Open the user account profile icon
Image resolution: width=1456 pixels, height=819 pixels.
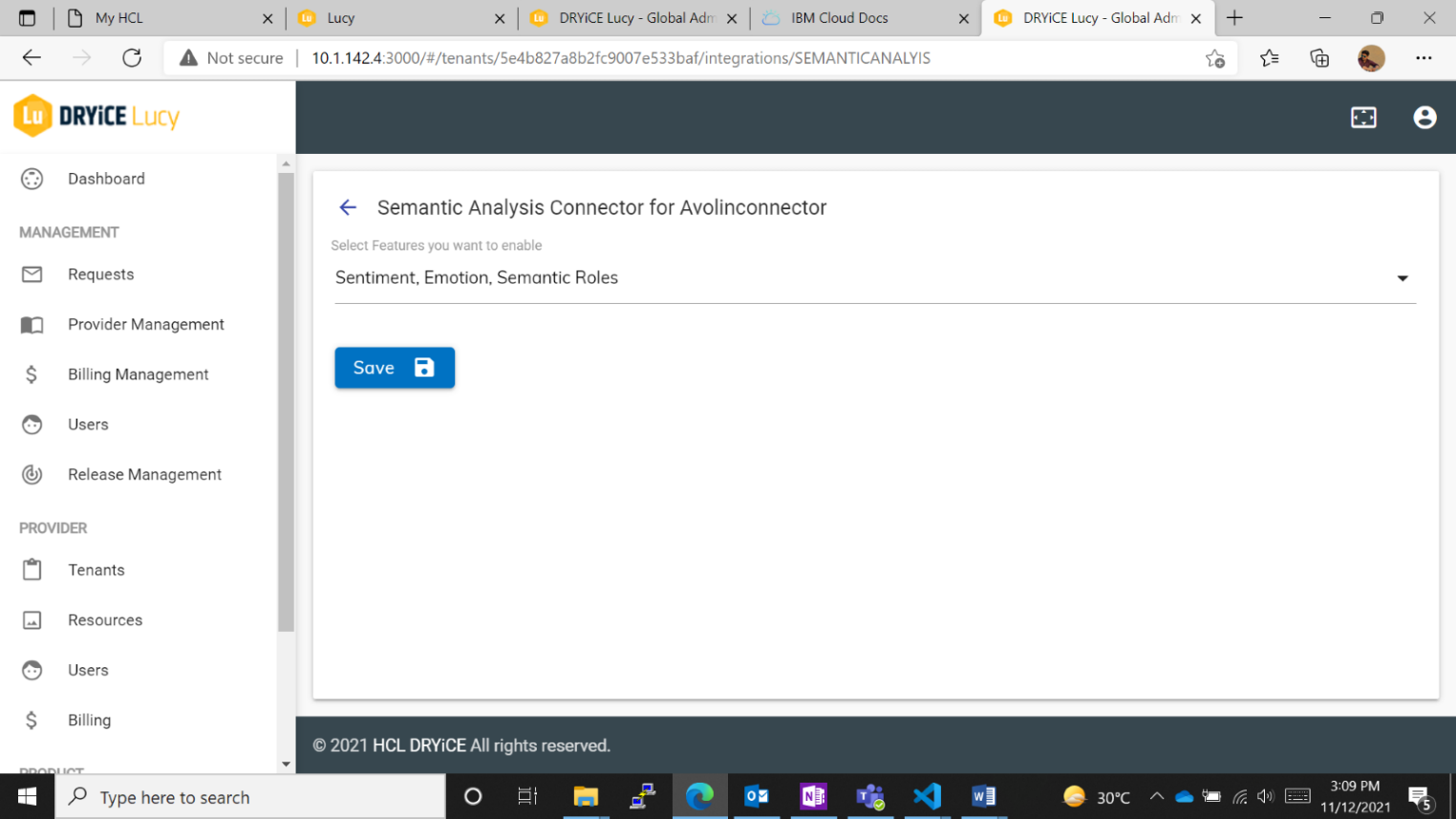coord(1424,118)
